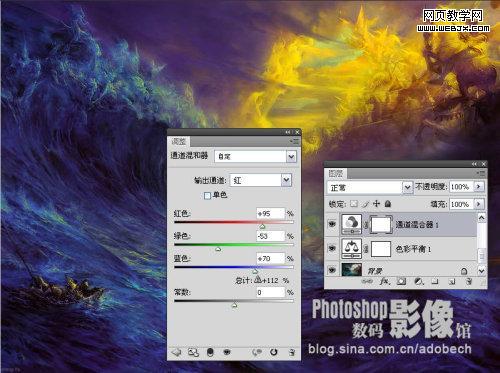
Task: Click the lock all padlock icon
Action: (x=388, y=204)
